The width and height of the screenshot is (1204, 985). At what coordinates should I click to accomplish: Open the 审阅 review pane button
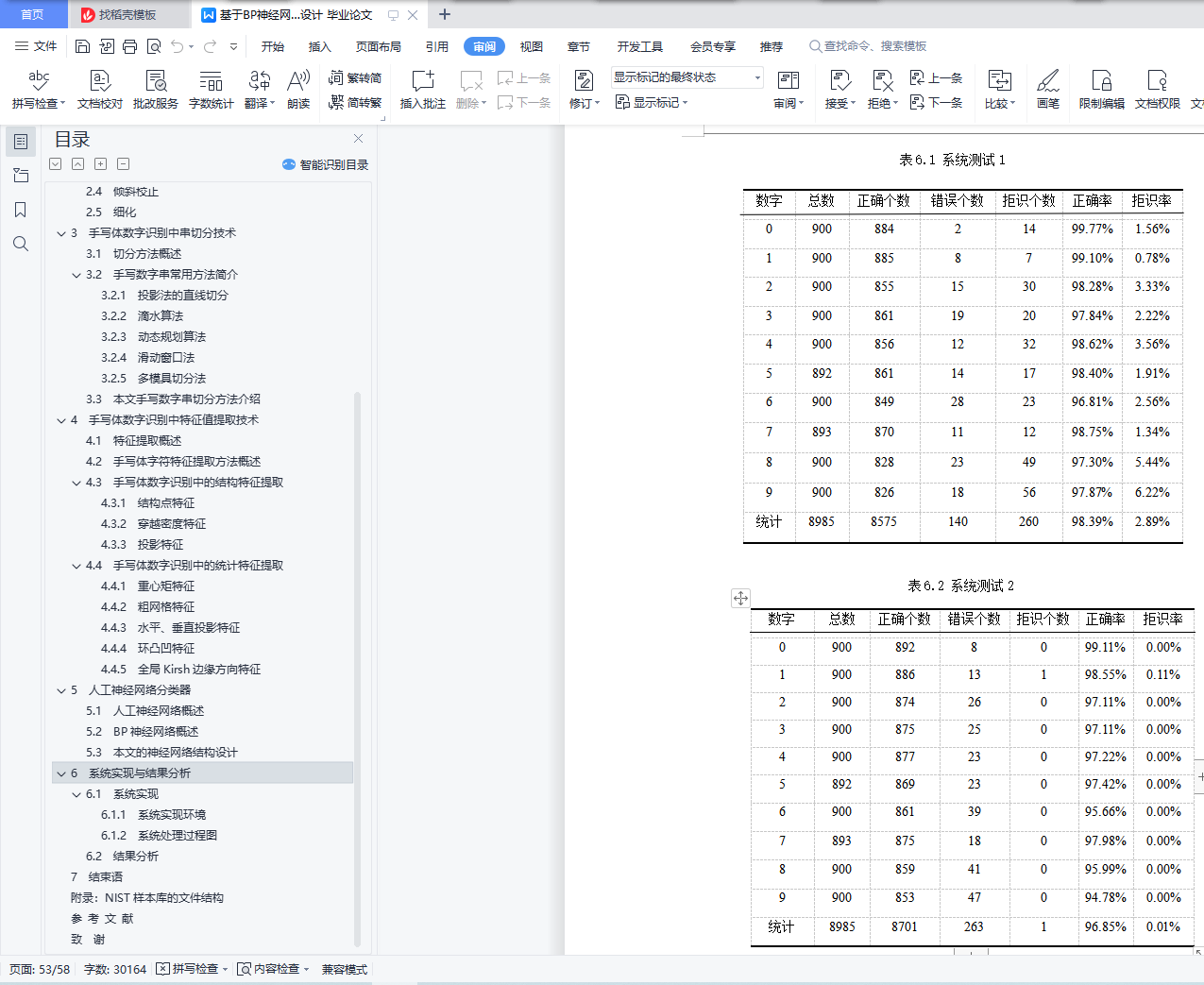pyautogui.click(x=789, y=90)
